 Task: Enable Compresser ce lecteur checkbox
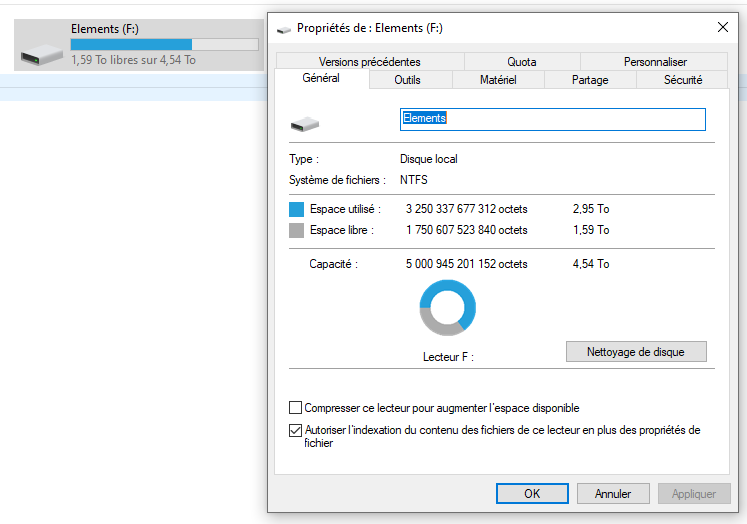tap(295, 408)
